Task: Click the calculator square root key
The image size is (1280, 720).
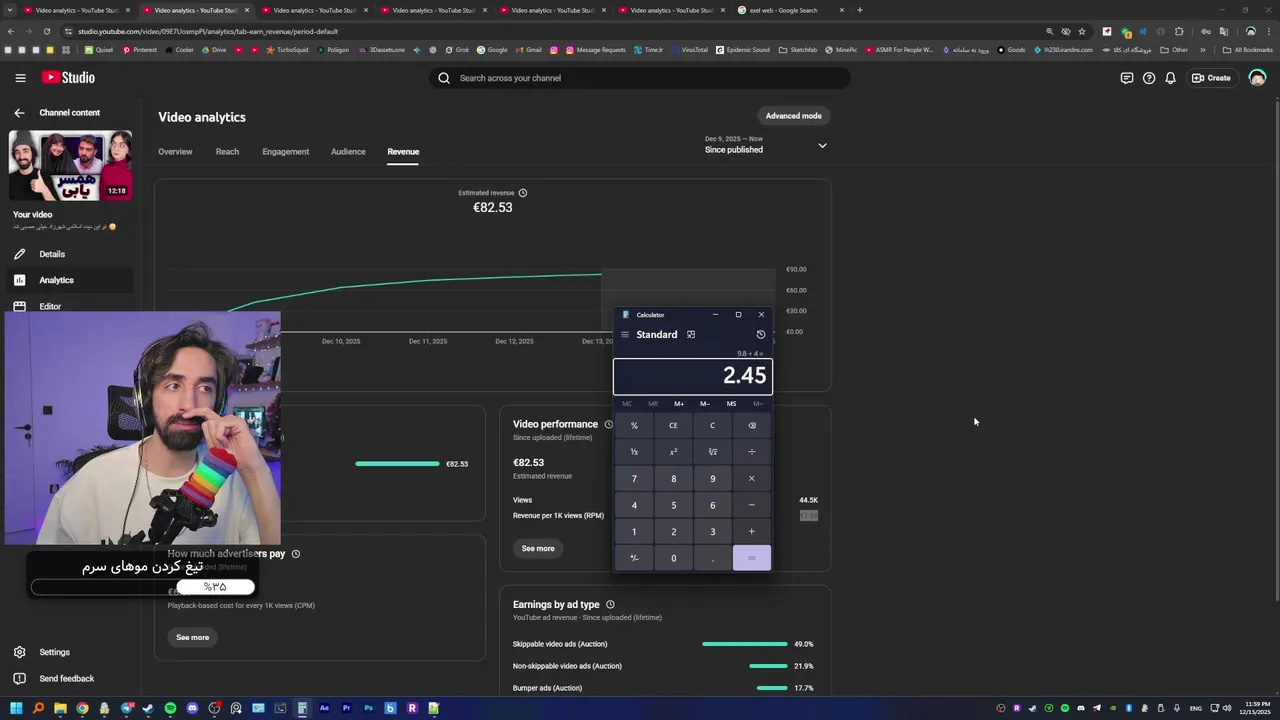Action: (x=713, y=452)
